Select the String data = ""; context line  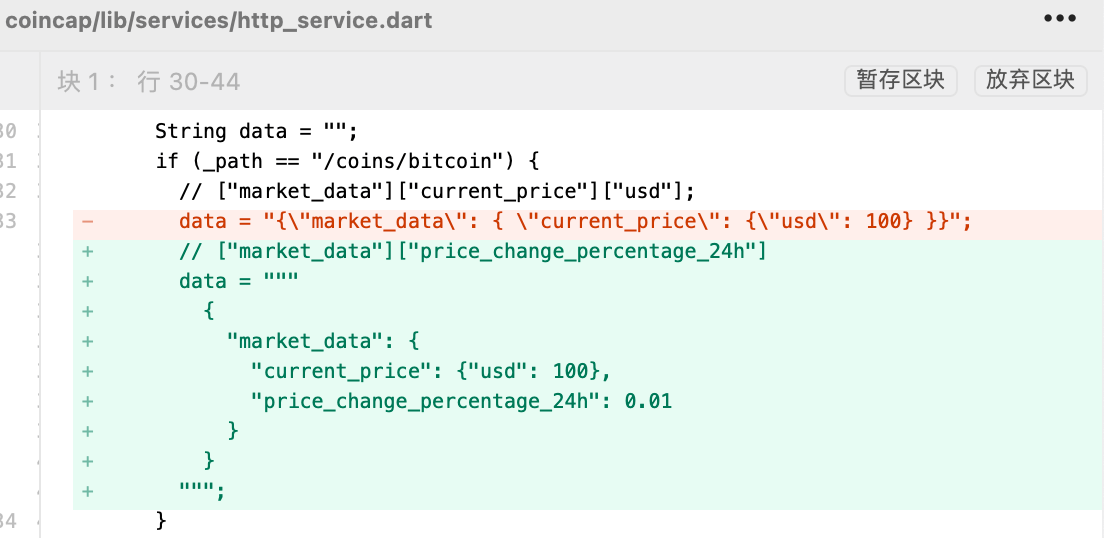click(256, 131)
